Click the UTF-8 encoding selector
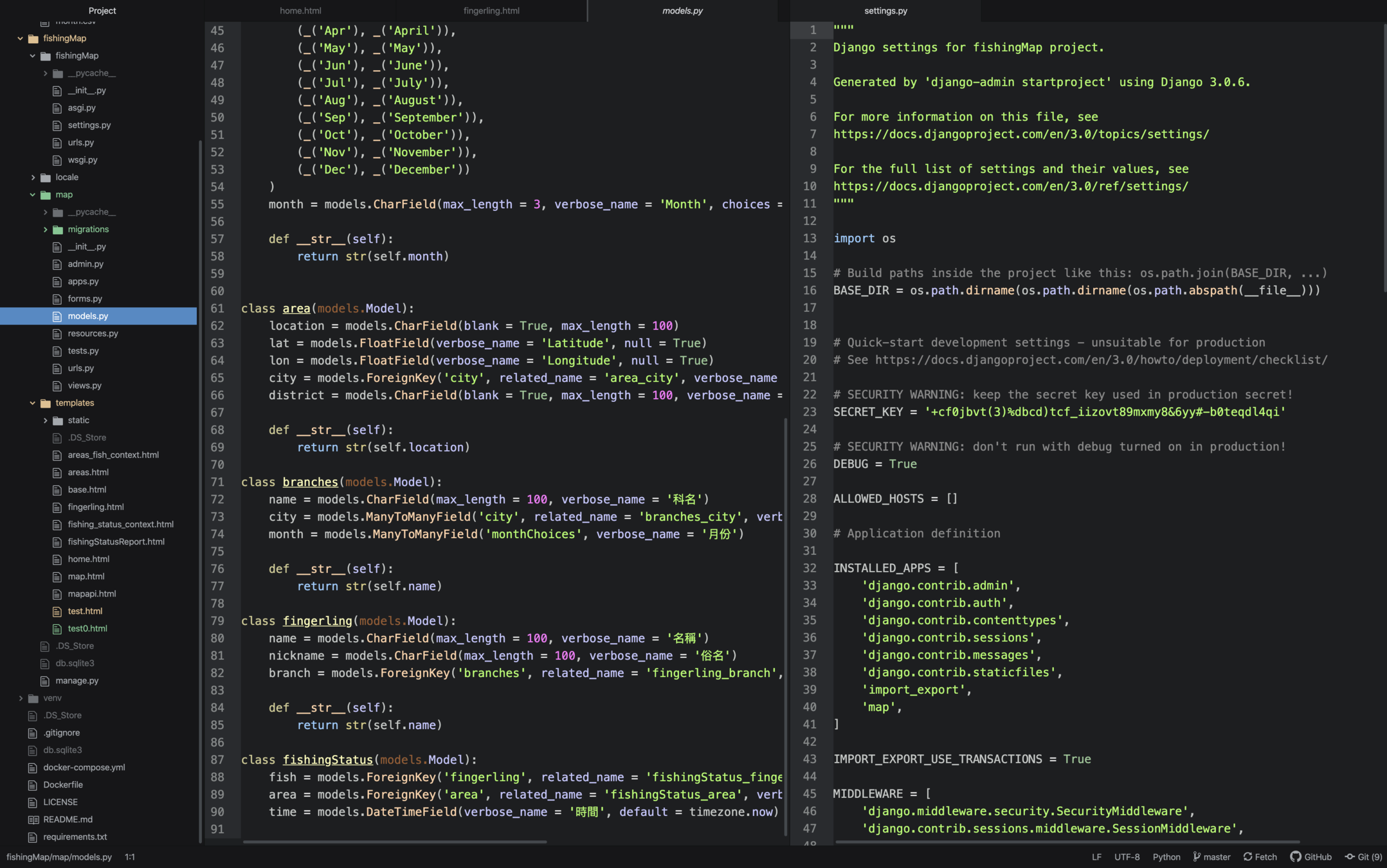1387x868 pixels. tap(1127, 856)
